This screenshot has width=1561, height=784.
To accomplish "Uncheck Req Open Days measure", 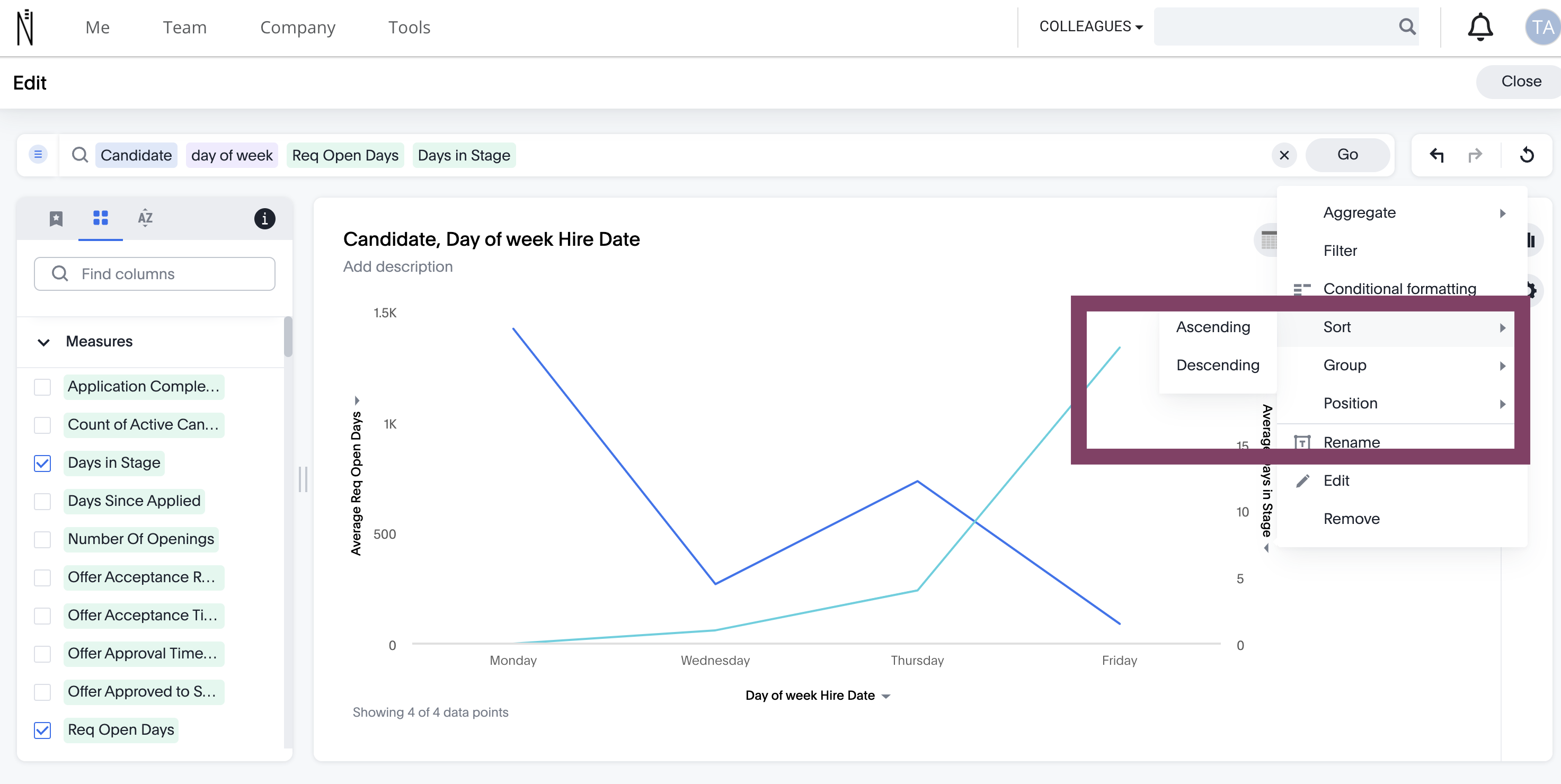I will point(42,730).
